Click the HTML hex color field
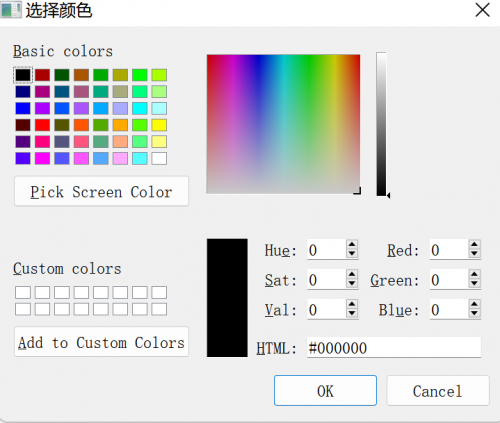 [394, 348]
